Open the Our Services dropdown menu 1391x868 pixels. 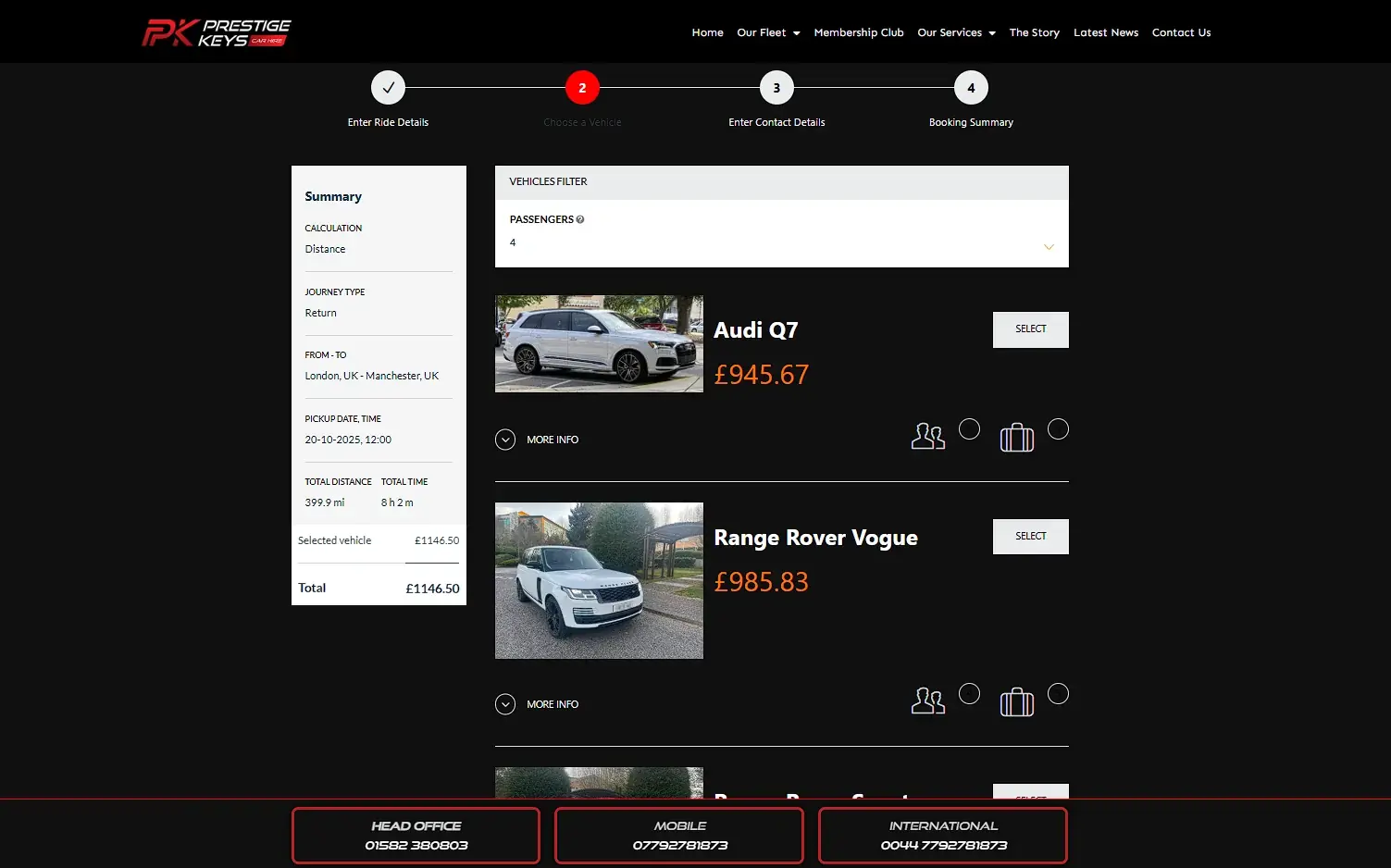(x=956, y=32)
